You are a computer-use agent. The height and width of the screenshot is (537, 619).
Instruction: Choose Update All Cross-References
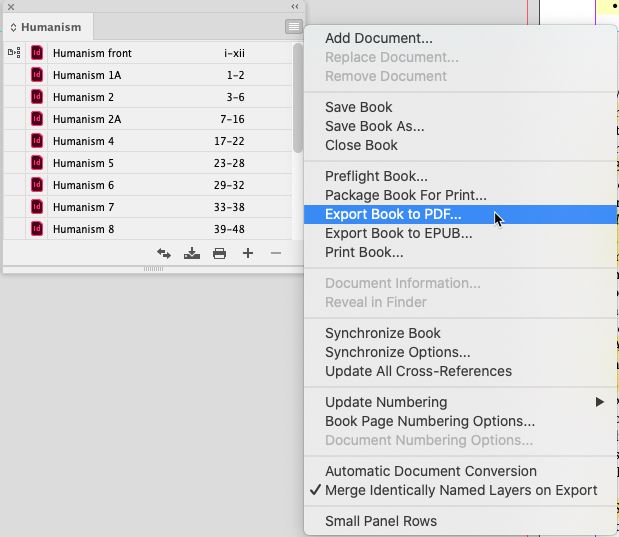[461, 371]
